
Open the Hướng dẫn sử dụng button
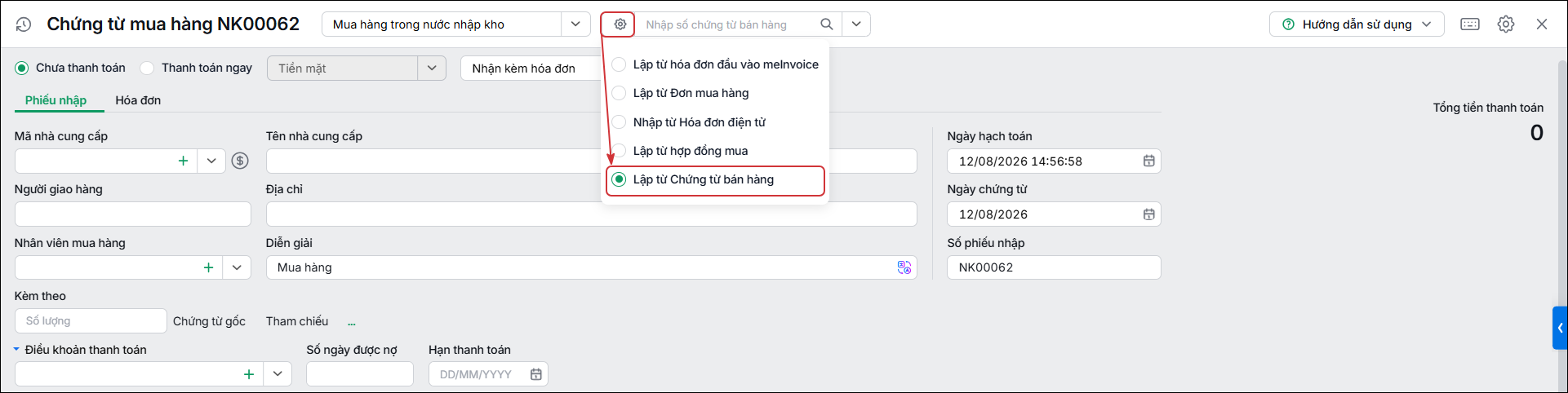tap(1357, 24)
